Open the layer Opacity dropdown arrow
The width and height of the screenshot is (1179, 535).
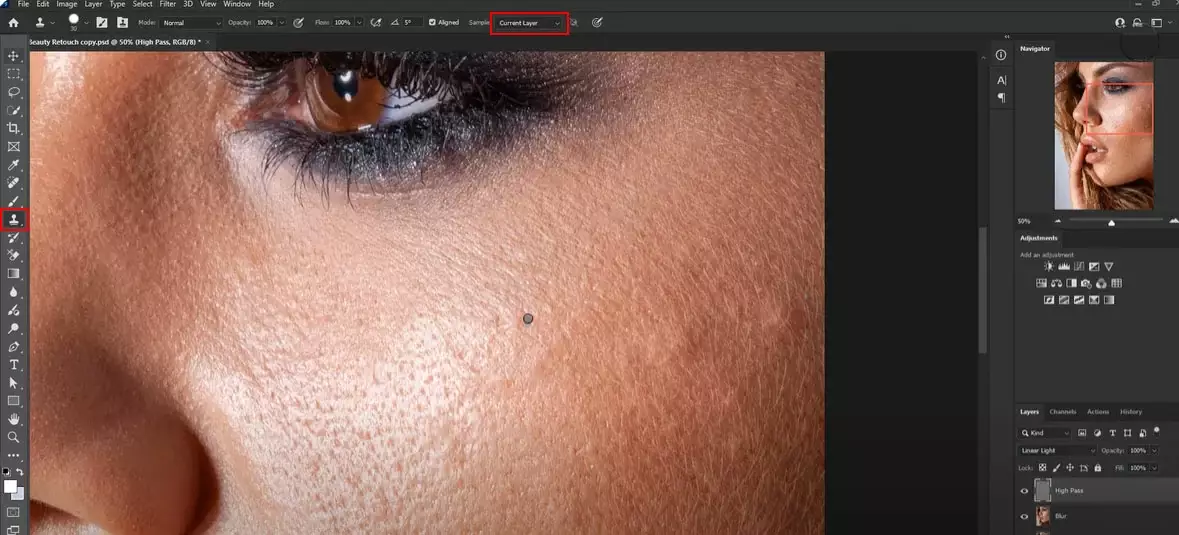pos(1153,450)
